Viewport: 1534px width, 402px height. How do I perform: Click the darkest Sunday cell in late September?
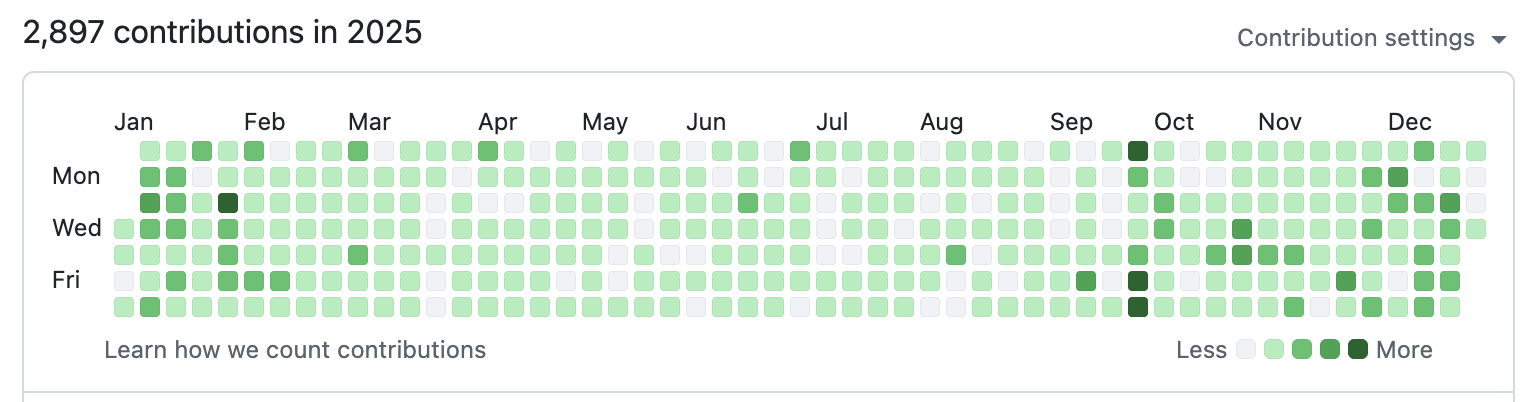(1138, 151)
